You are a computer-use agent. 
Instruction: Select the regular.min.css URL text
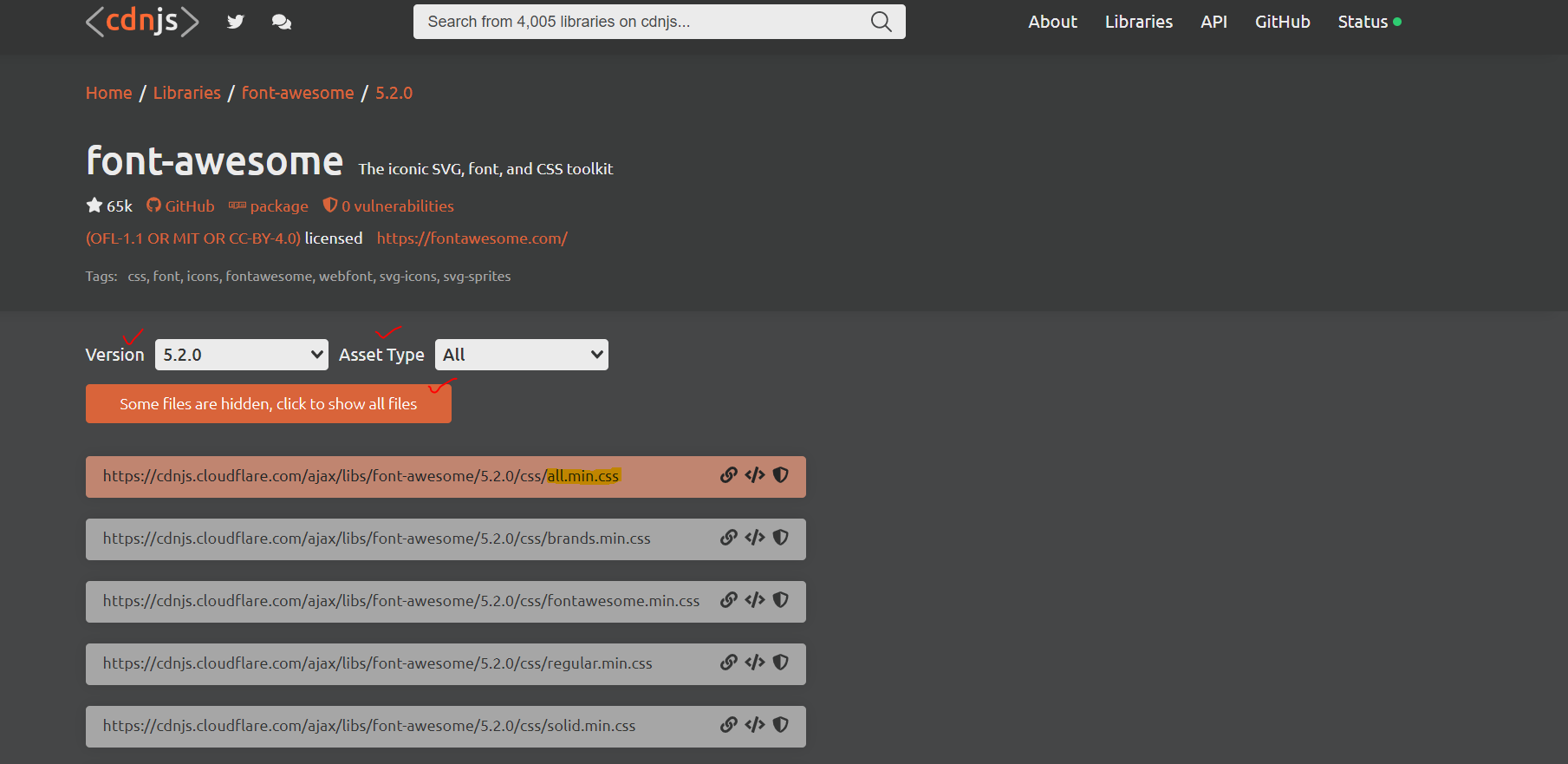[x=378, y=663]
